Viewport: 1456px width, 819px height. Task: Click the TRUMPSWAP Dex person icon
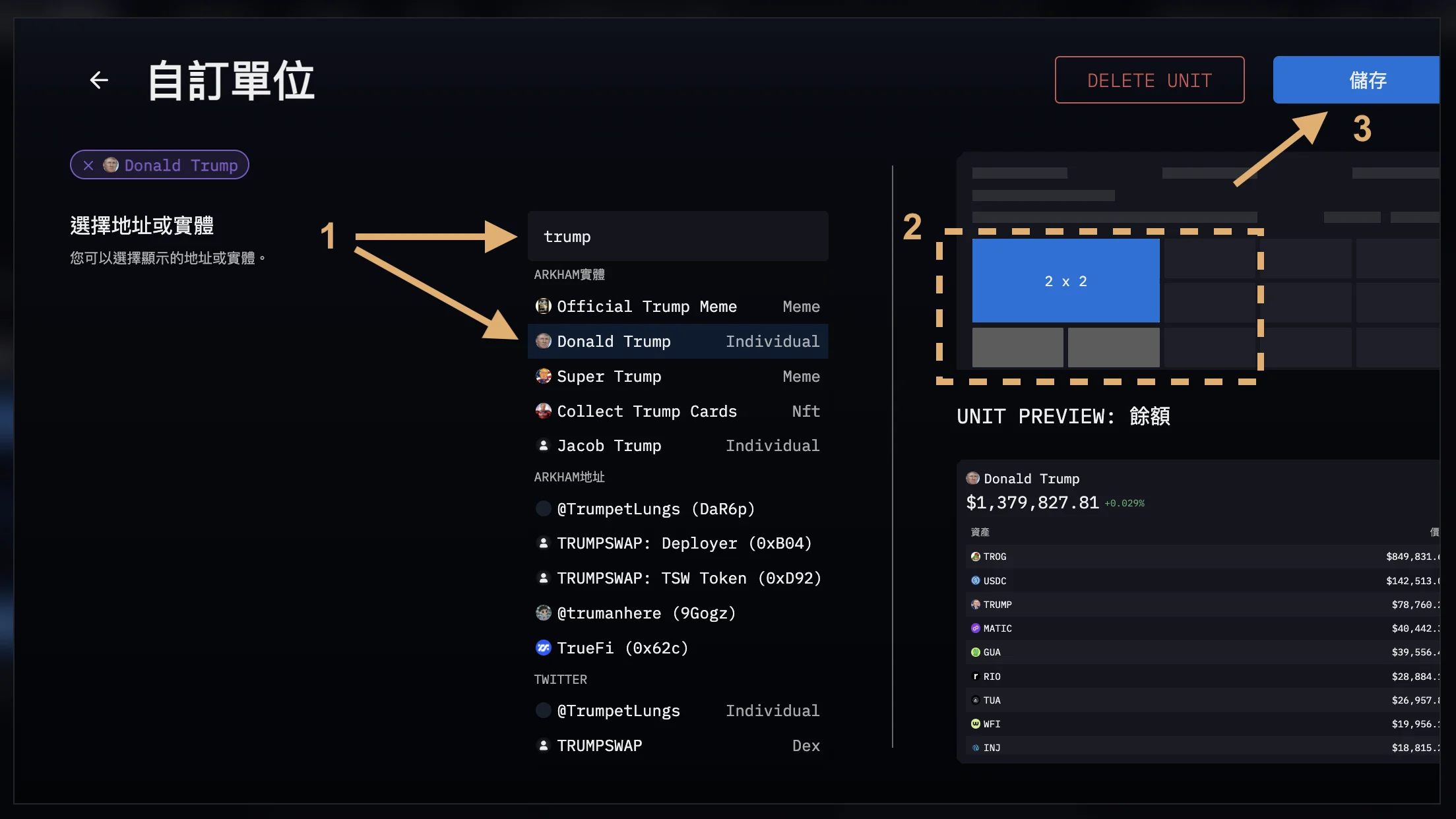click(543, 746)
